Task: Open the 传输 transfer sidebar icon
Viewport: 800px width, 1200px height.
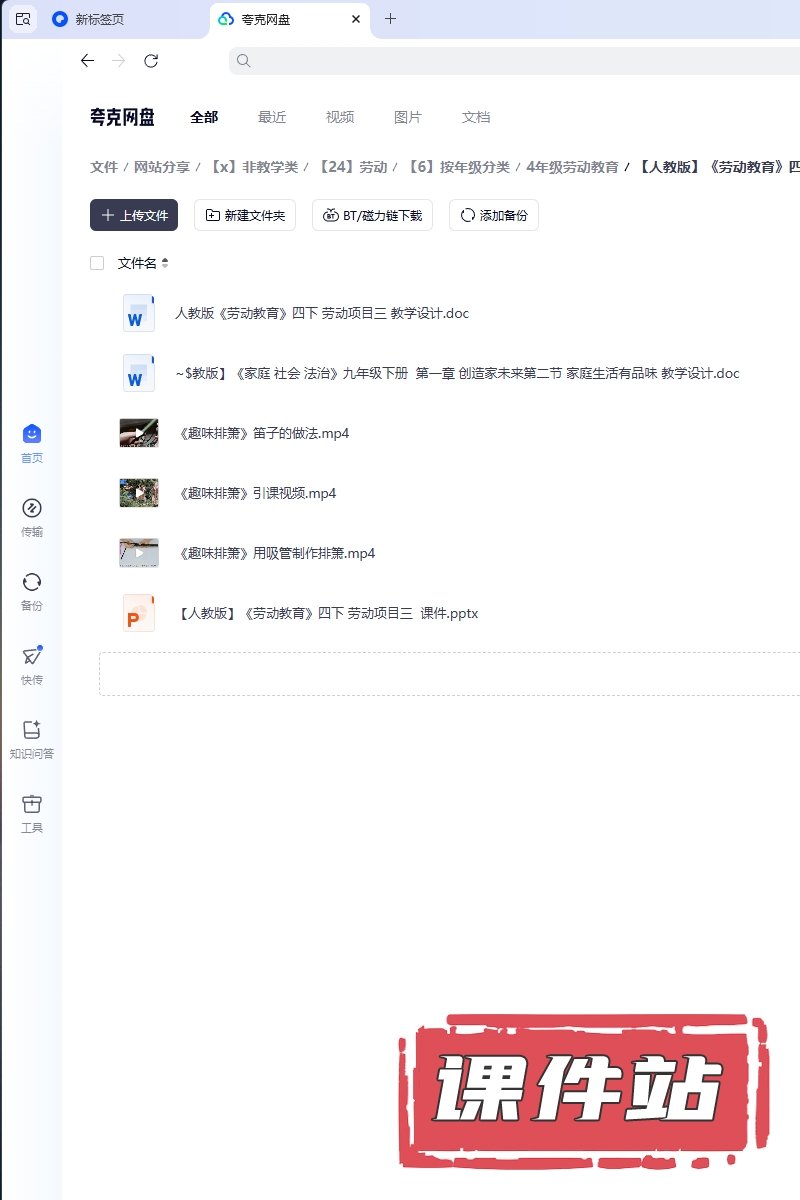Action: 32,508
